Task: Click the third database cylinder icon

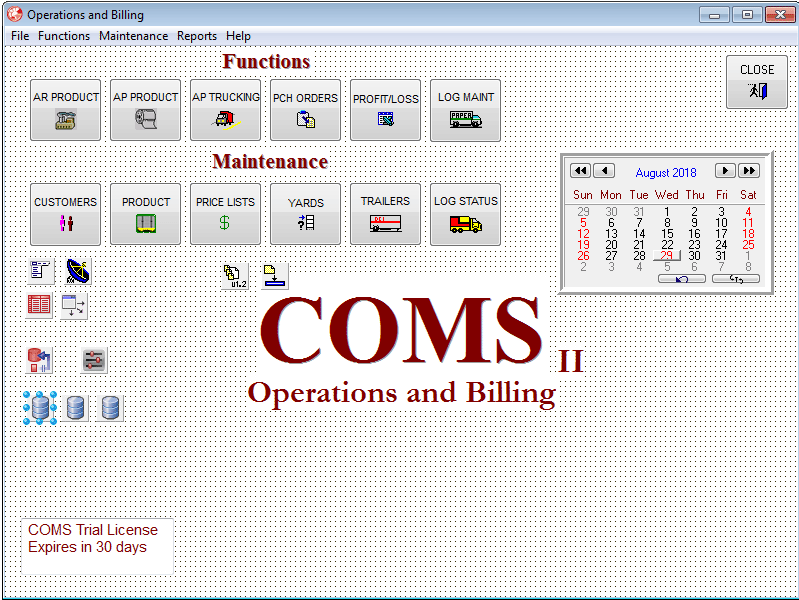Action: point(110,408)
